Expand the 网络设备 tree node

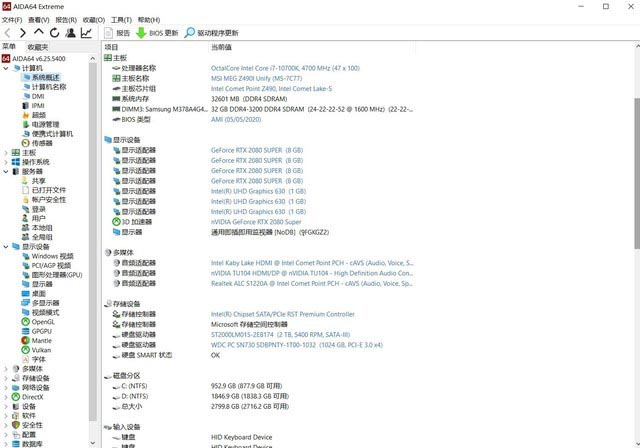[x=6, y=387]
